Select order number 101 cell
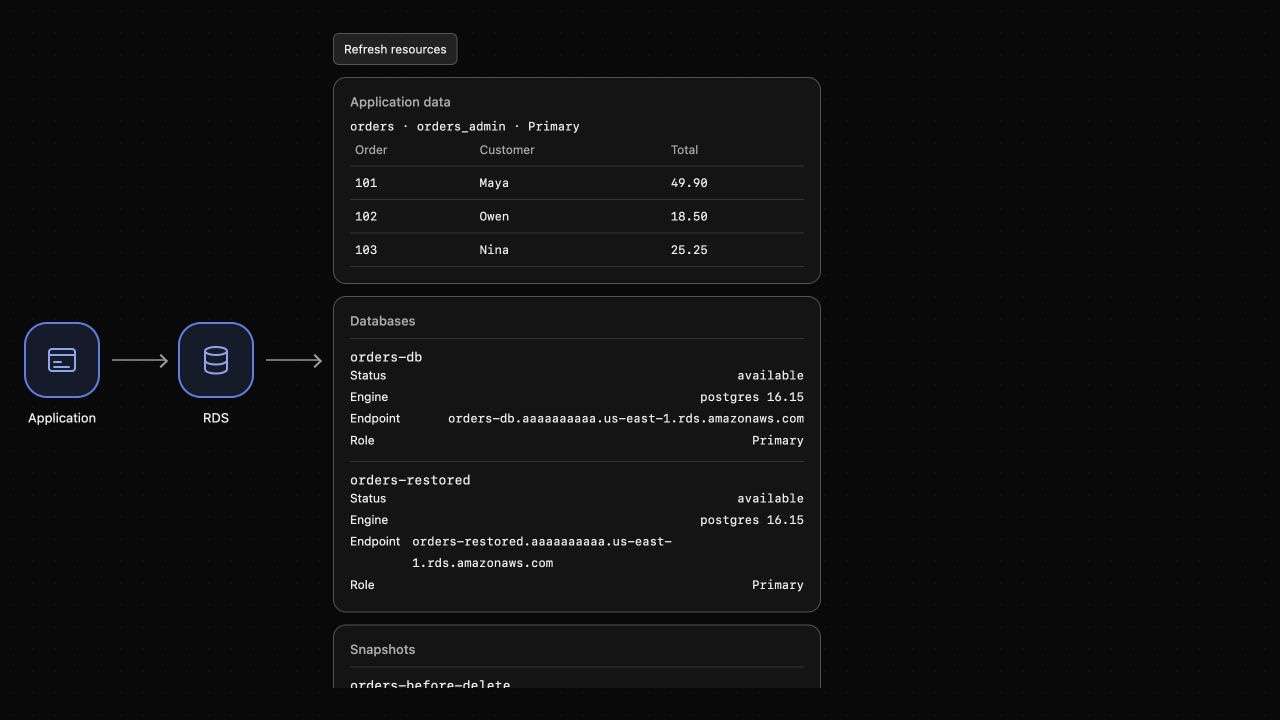1280x720 pixels. pos(366,183)
